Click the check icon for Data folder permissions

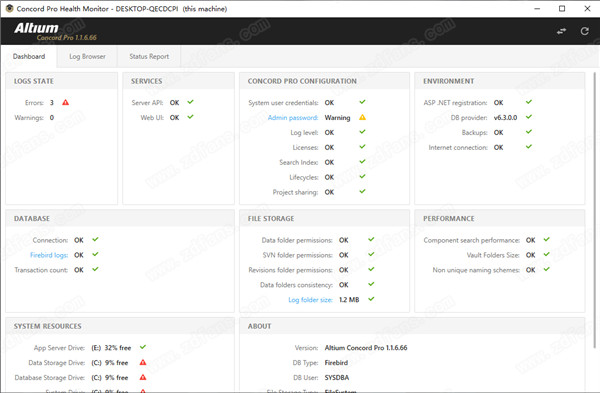[x=371, y=239]
